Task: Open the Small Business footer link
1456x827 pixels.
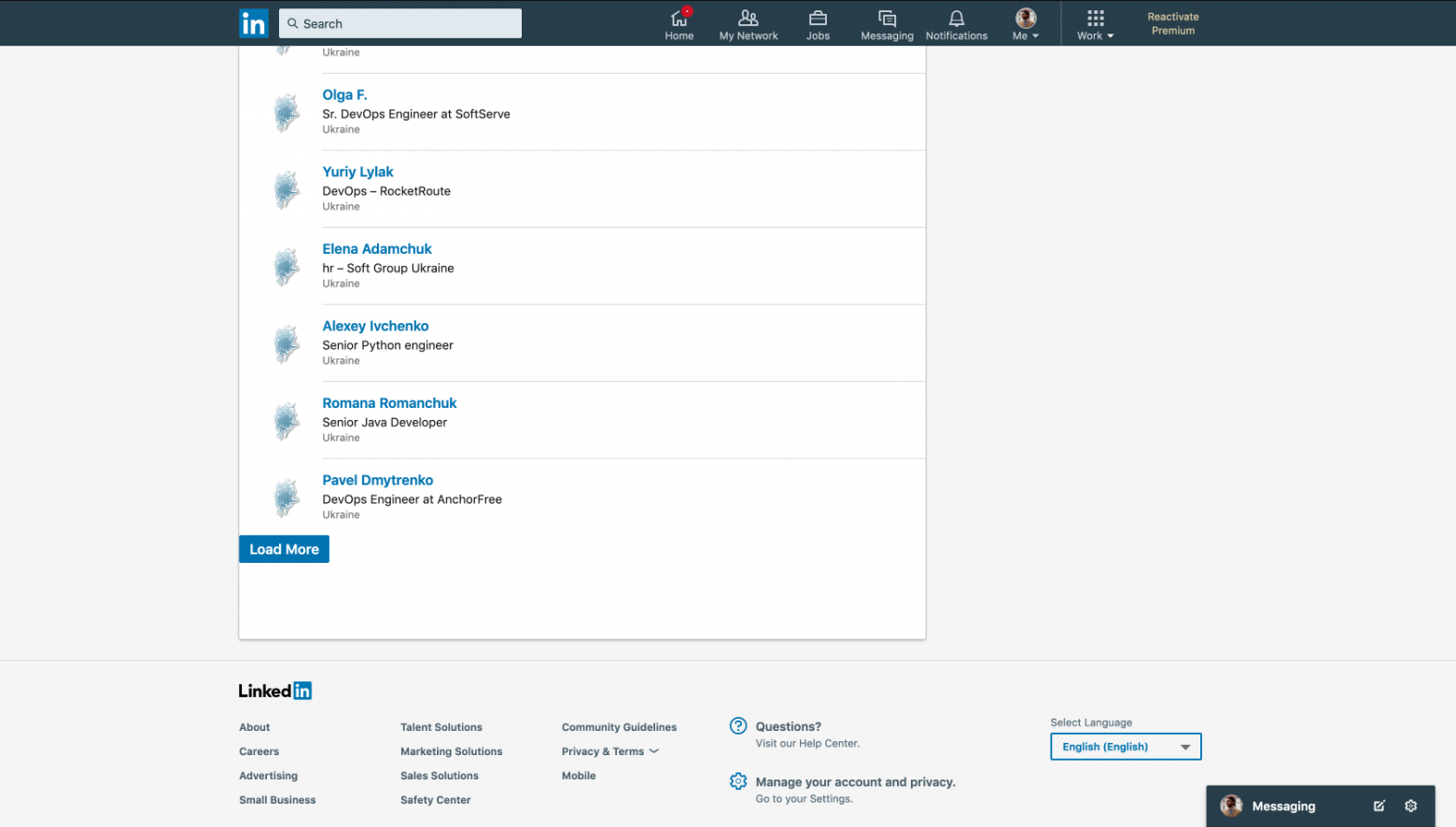Action: coord(277,800)
